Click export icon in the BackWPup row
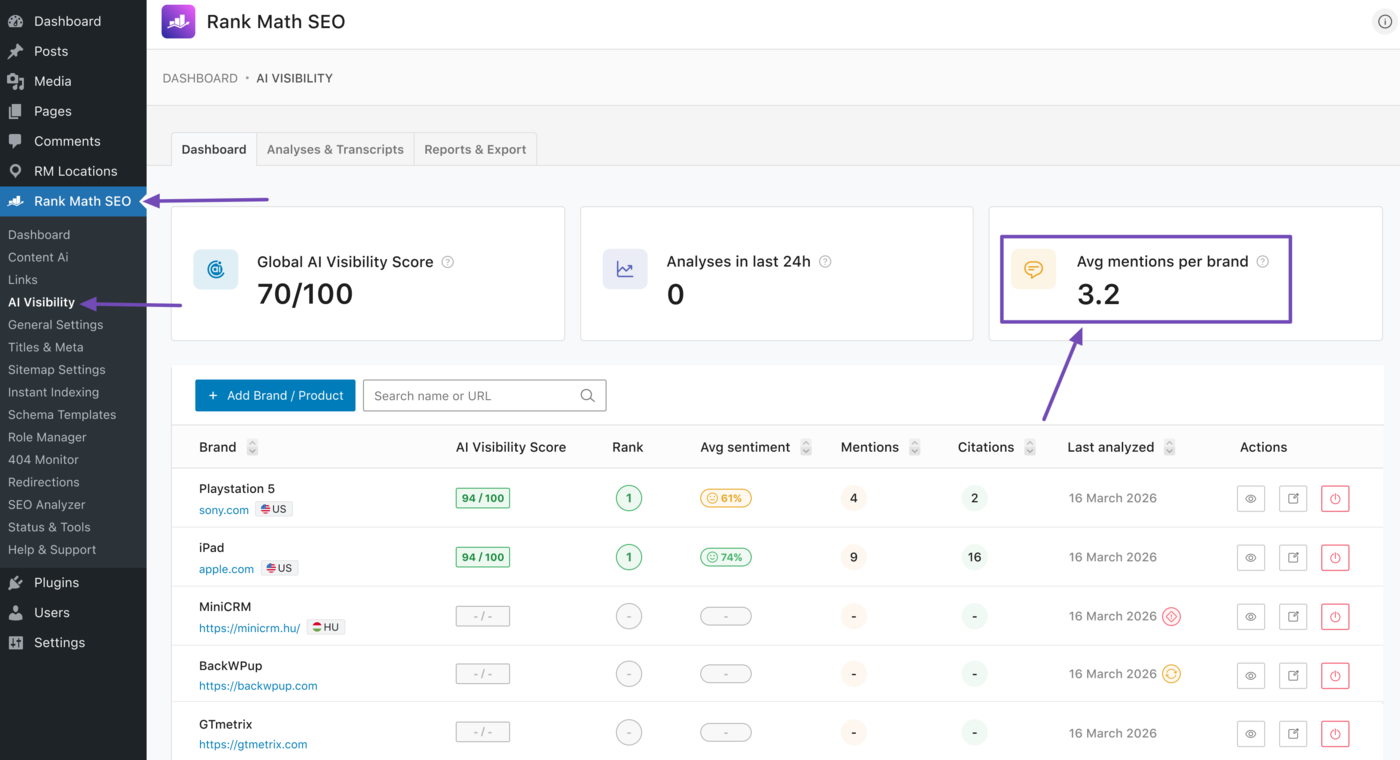 pos(1293,676)
